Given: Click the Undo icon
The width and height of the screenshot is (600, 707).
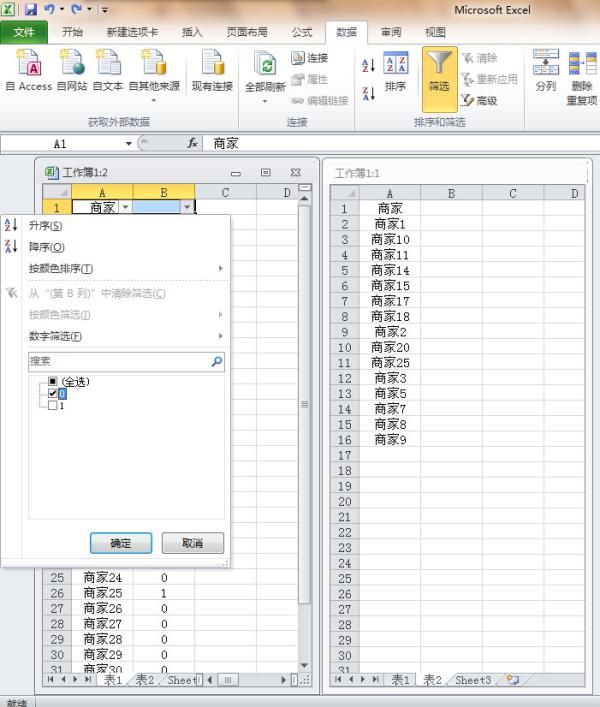Looking at the screenshot, I should pyautogui.click(x=50, y=9).
